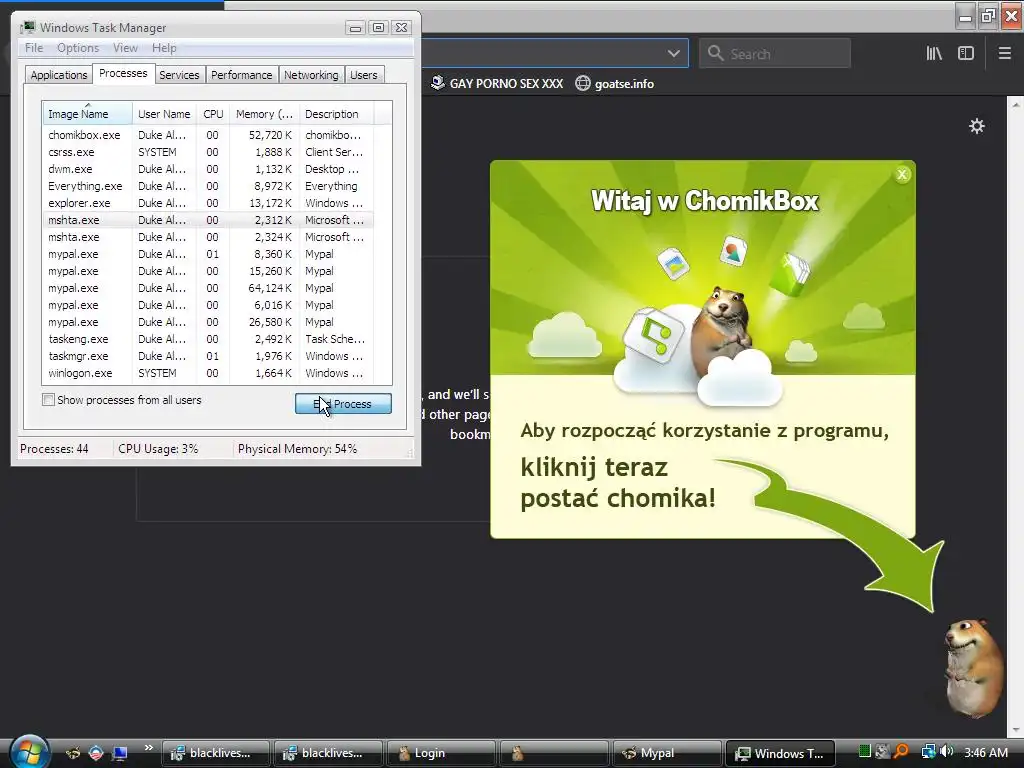Viewport: 1024px width, 768px height.
Task: Sort processes by Description column header
Action: [336, 114]
